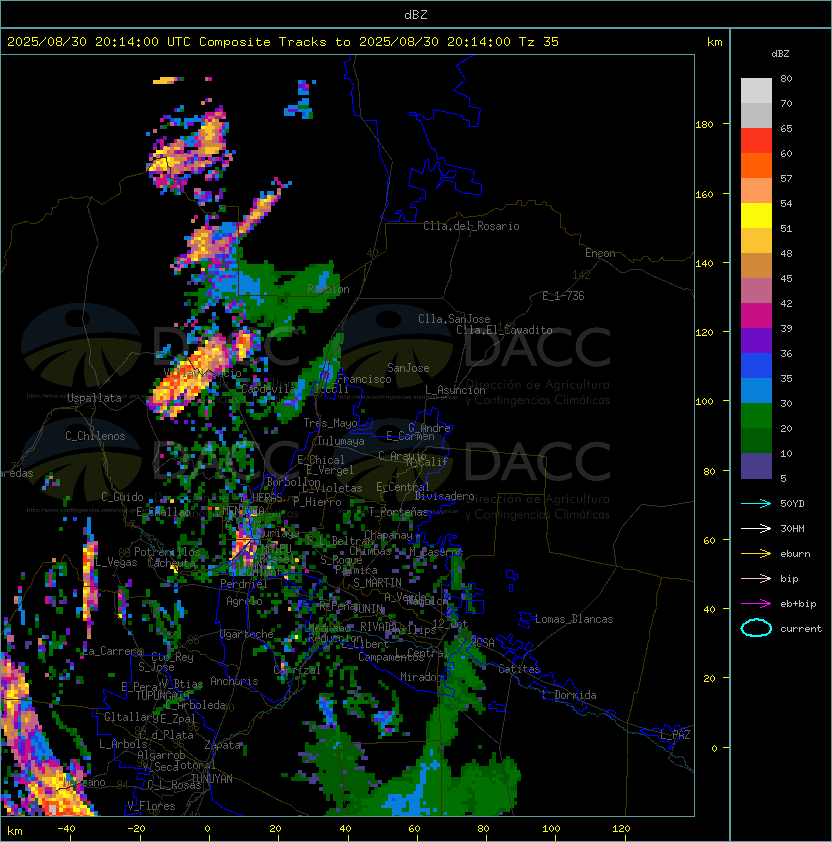
Task: Click the 'V_Flores' map label
Action: point(151,806)
